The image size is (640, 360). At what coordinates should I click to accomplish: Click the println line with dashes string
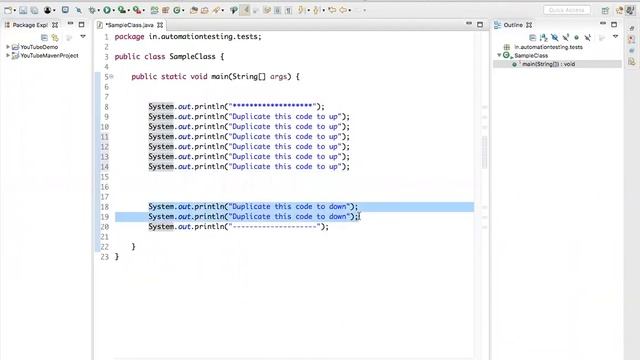click(238, 227)
